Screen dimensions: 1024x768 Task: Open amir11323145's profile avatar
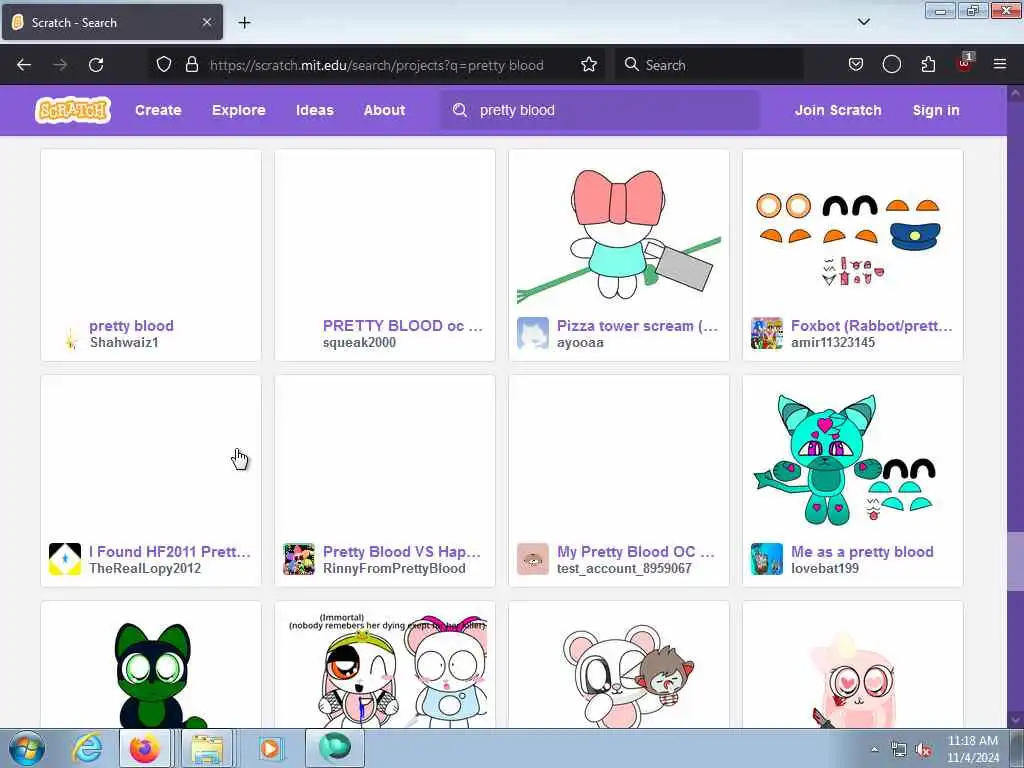pos(767,333)
